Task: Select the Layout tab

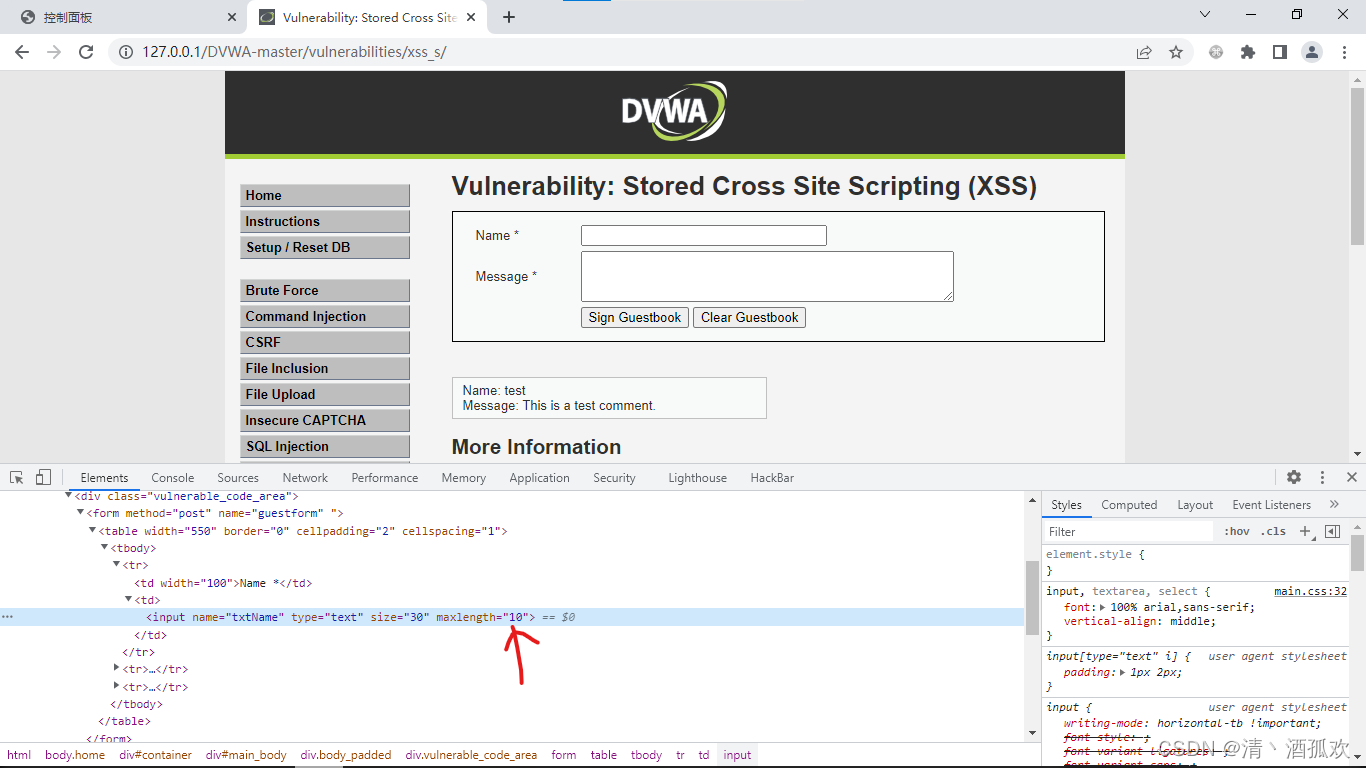Action: 1195,504
